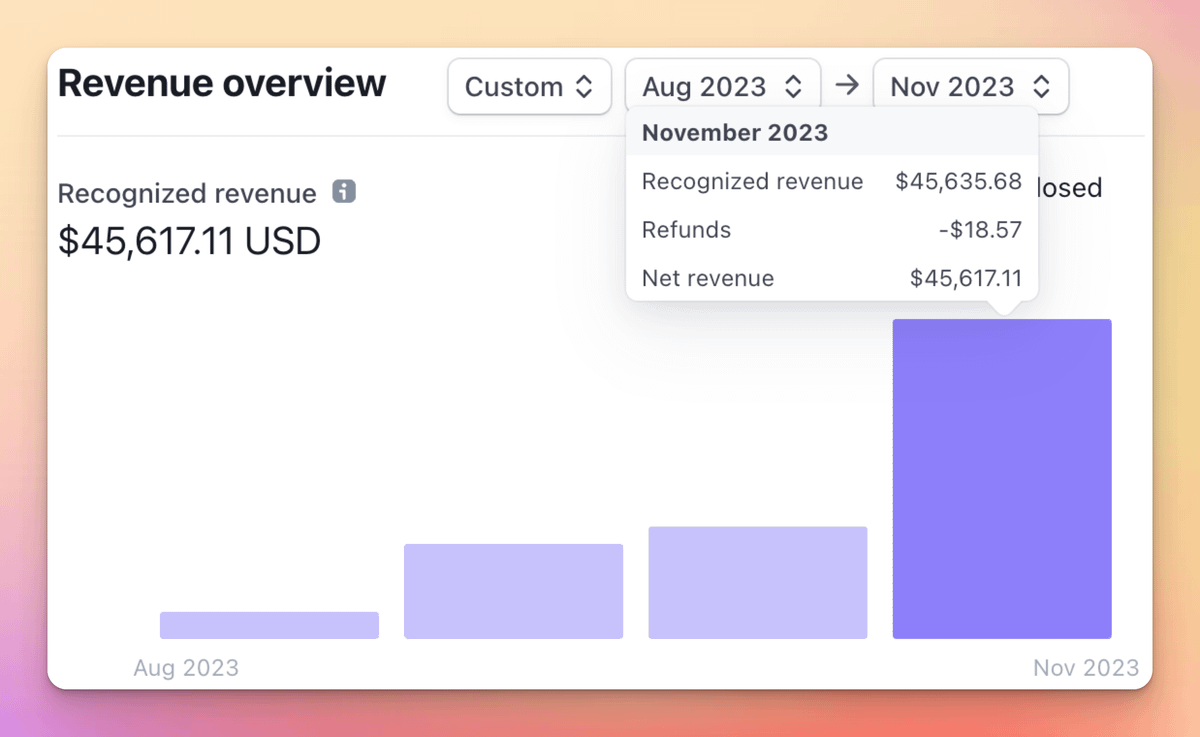Click the $45,617.11 USD revenue figure

pyautogui.click(x=189, y=240)
